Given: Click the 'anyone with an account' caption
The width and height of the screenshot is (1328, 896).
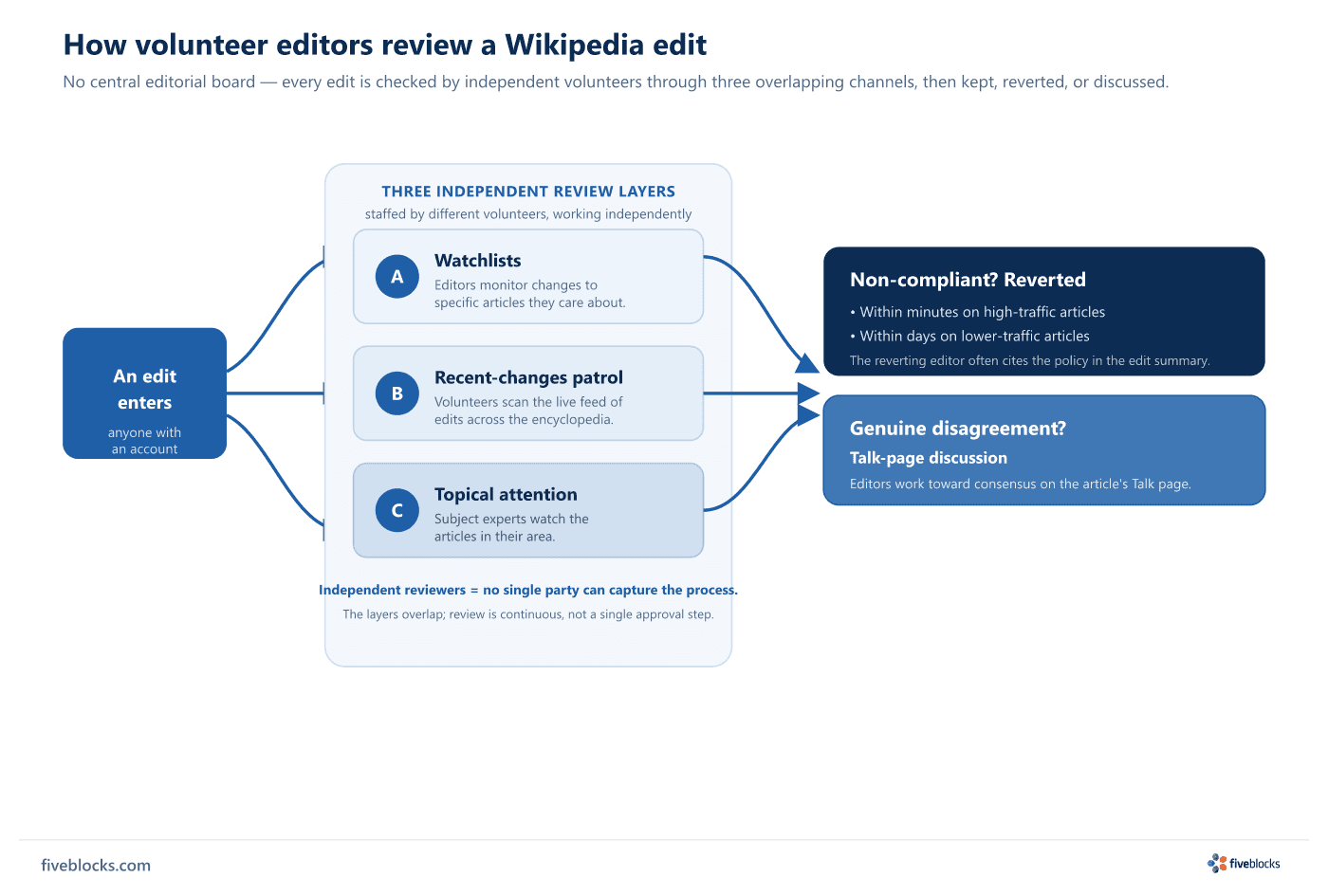Looking at the screenshot, I should pos(145,441).
